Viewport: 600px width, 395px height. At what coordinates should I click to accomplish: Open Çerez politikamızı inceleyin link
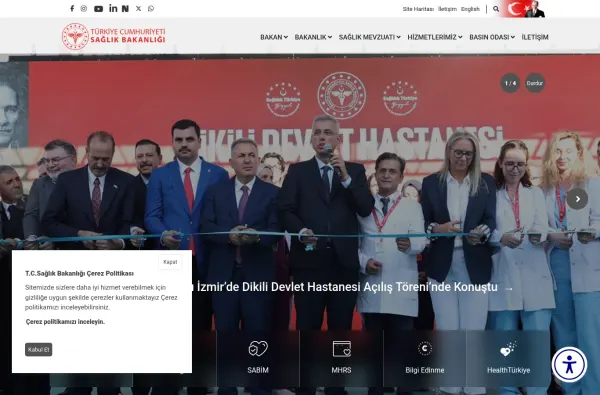[65, 322]
